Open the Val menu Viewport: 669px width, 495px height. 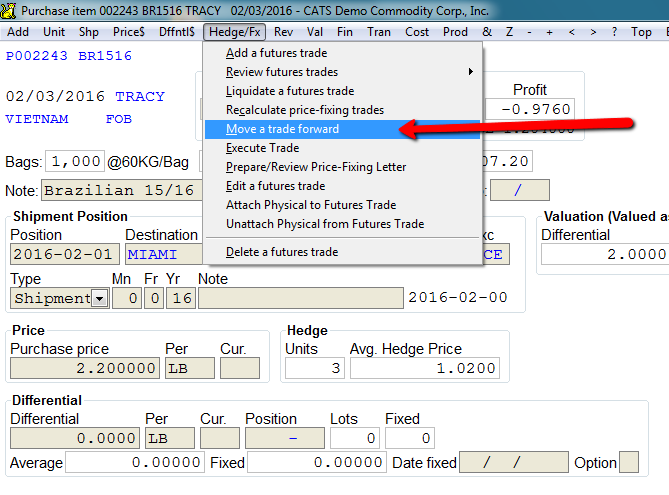(315, 32)
